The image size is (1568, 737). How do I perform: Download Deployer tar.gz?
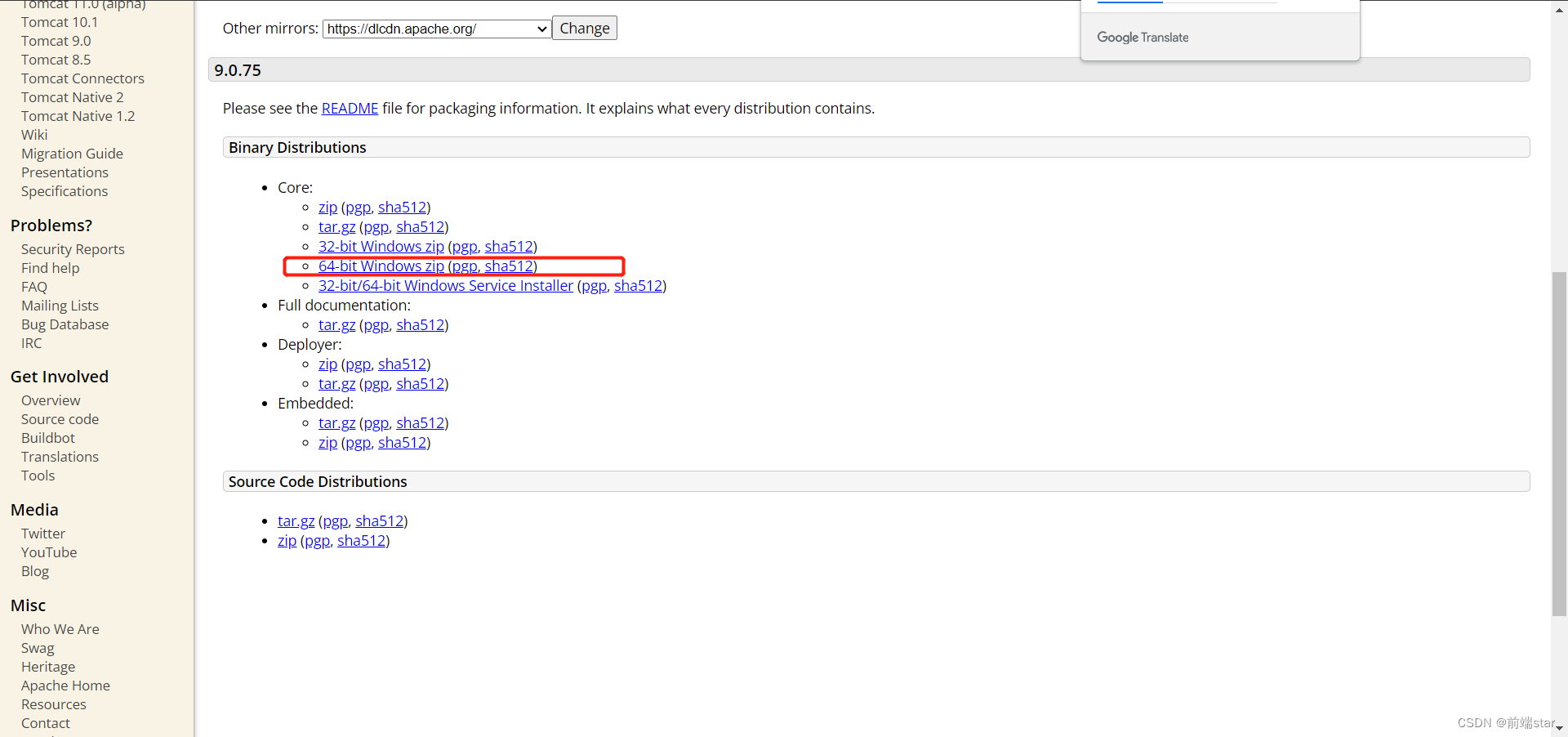(x=336, y=384)
